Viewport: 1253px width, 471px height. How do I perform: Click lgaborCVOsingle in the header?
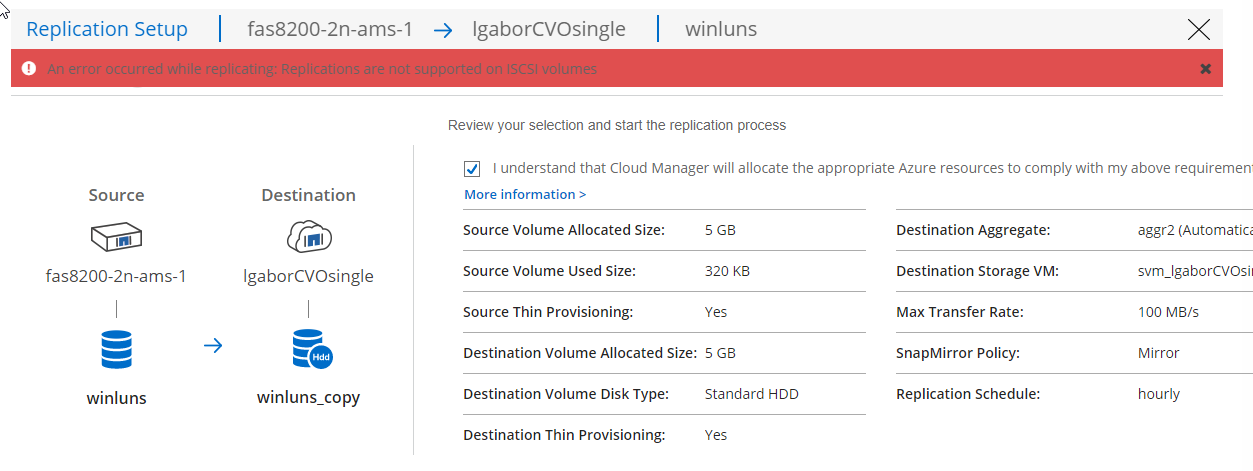click(x=549, y=29)
